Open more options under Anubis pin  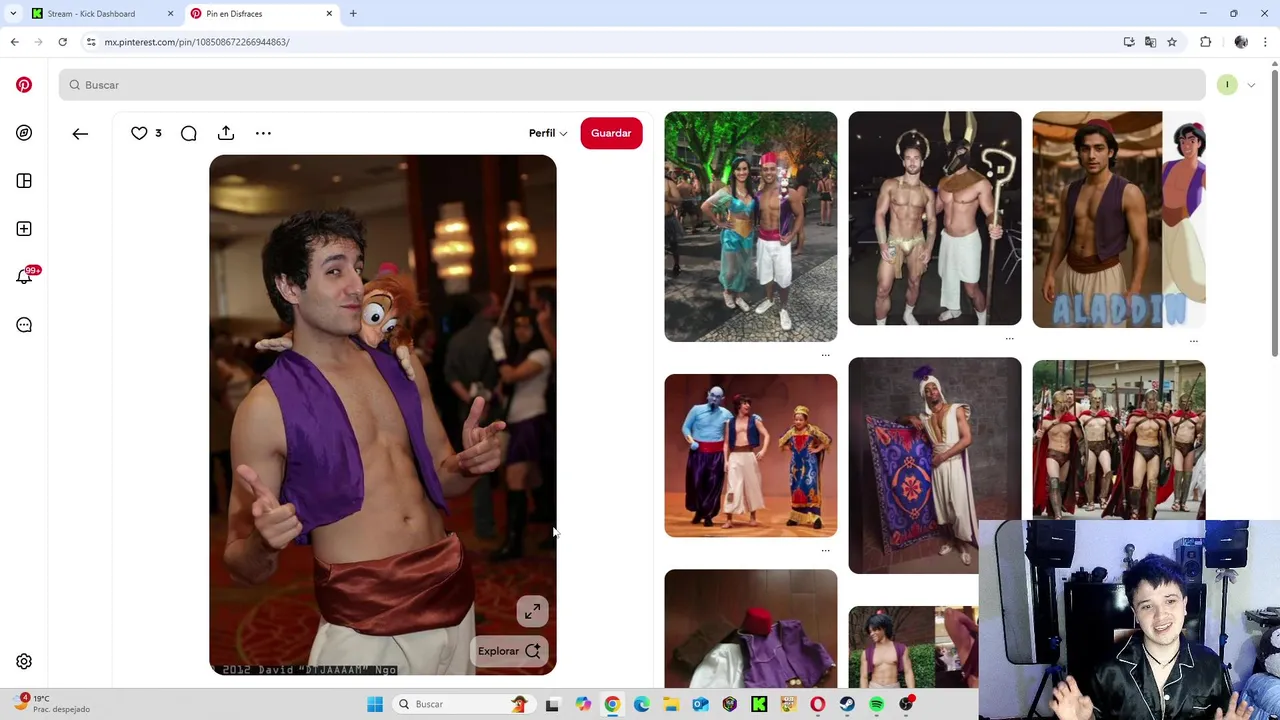pyautogui.click(x=1009, y=339)
